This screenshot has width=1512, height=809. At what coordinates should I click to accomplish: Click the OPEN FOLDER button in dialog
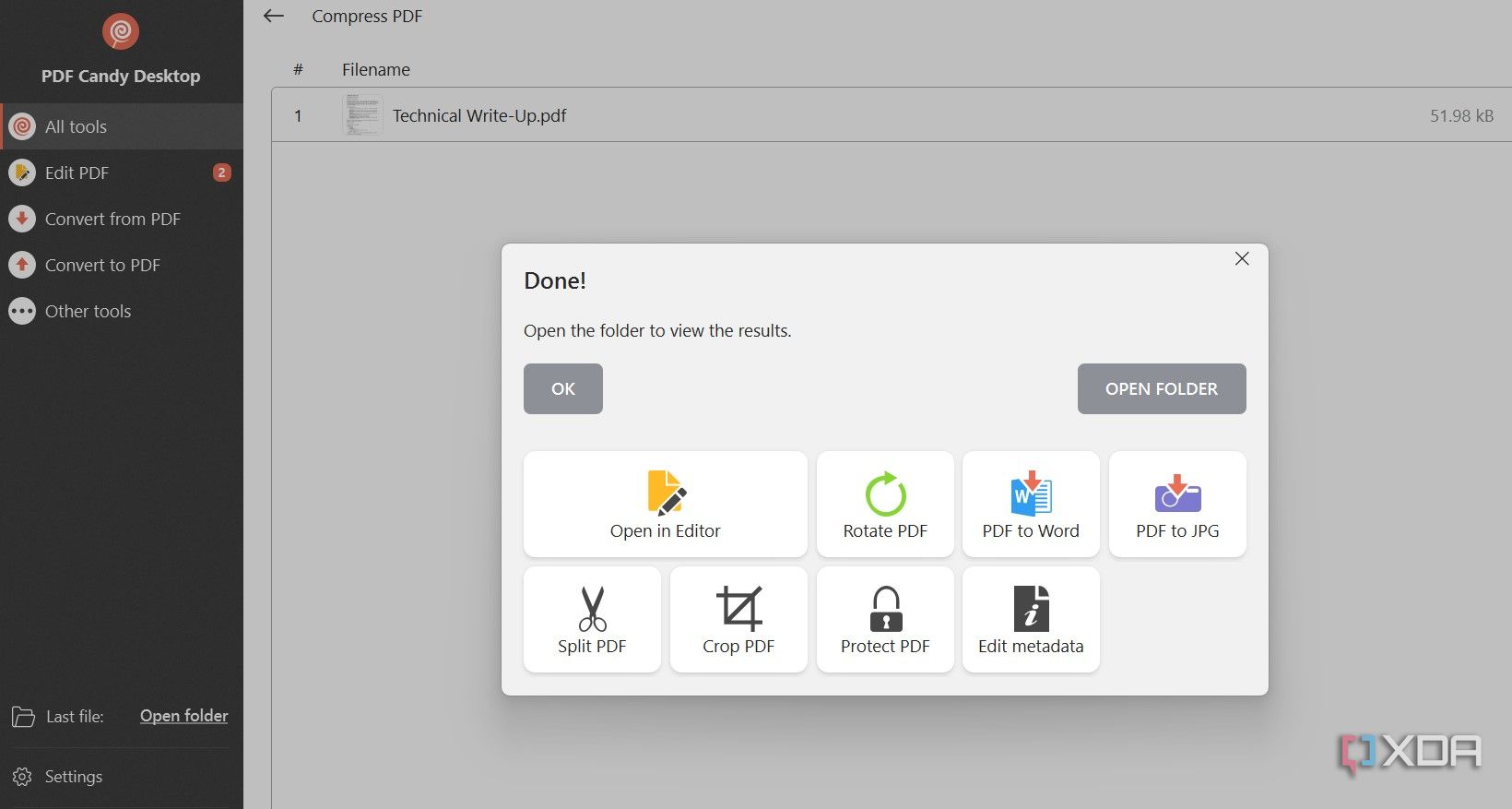(x=1162, y=388)
